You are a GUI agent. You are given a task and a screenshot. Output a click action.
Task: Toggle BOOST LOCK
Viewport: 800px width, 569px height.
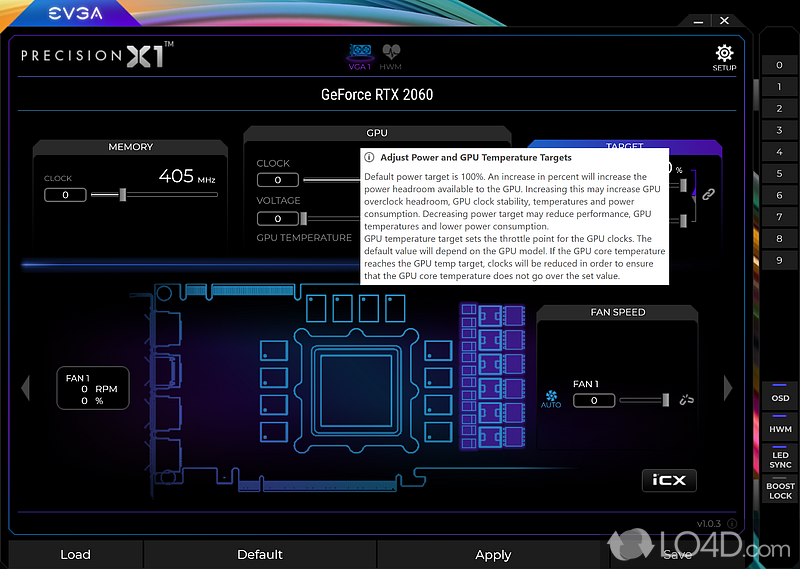[x=780, y=489]
